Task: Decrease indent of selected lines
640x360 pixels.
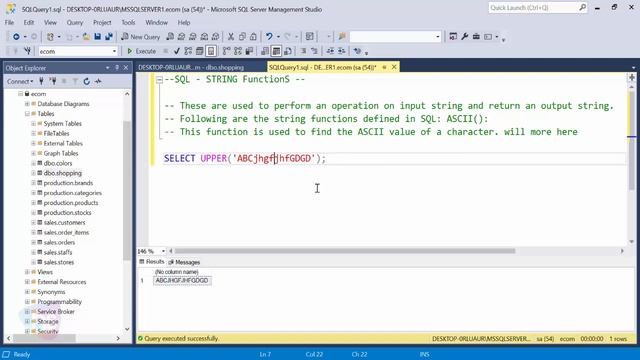Action: click(x=330, y=51)
